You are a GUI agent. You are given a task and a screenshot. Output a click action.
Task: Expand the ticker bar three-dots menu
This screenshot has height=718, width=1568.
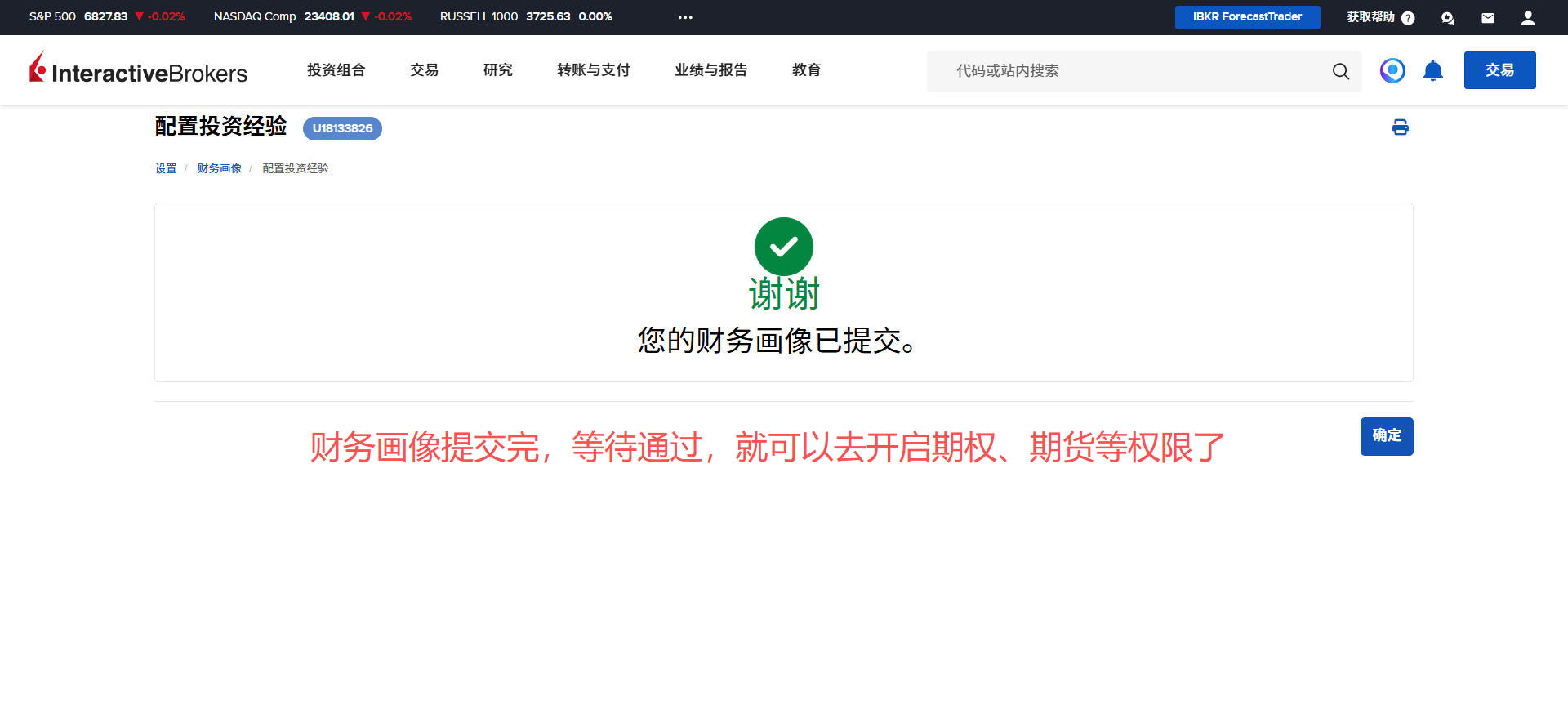click(x=684, y=17)
